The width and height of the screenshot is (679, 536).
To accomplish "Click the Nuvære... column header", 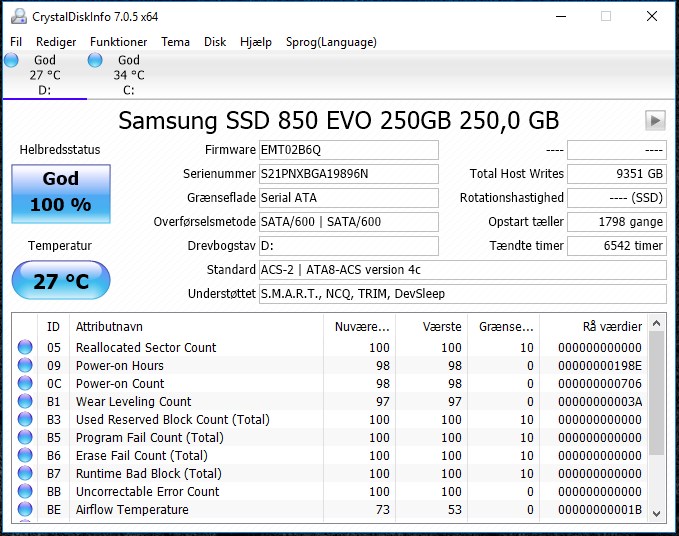I will [359, 326].
